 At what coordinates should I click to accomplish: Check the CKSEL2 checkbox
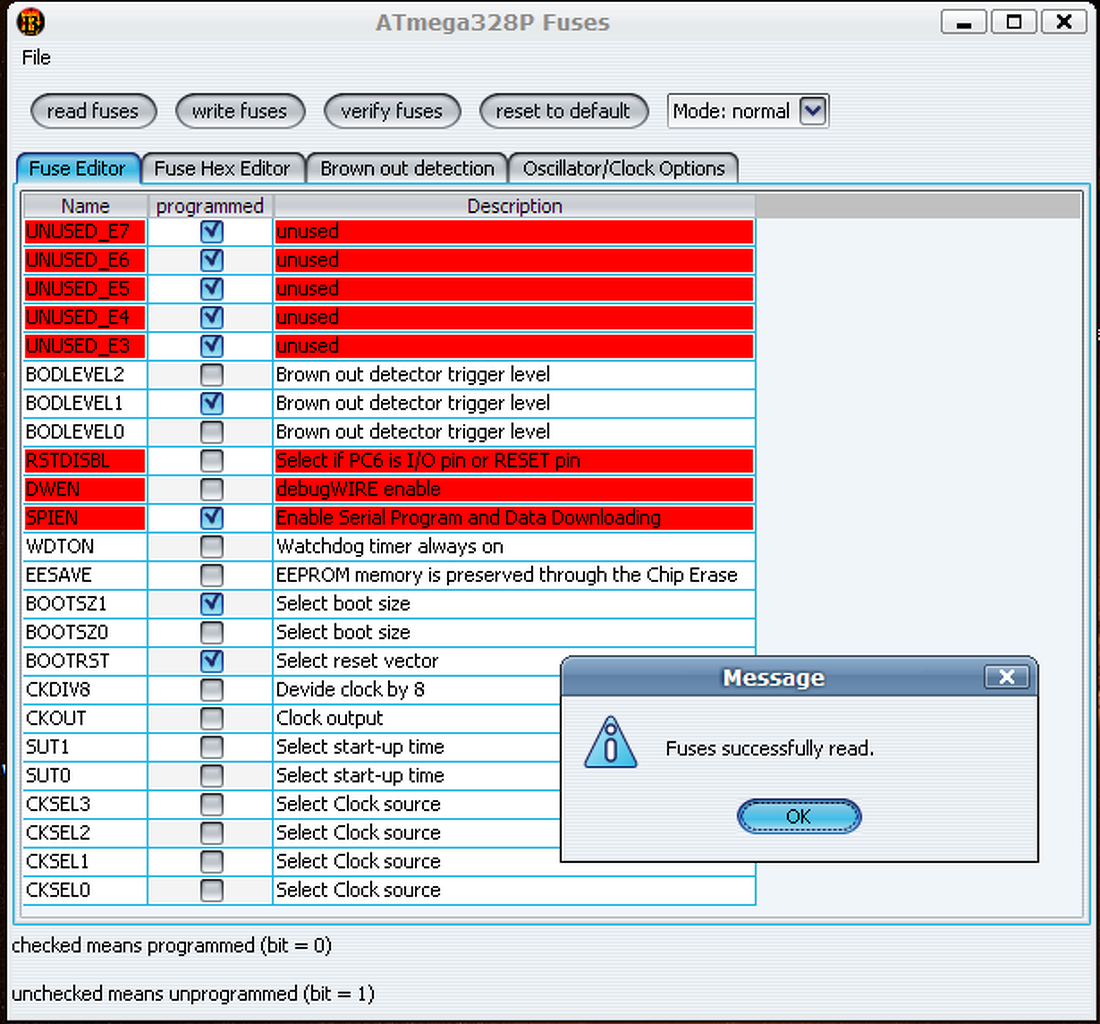tap(211, 833)
